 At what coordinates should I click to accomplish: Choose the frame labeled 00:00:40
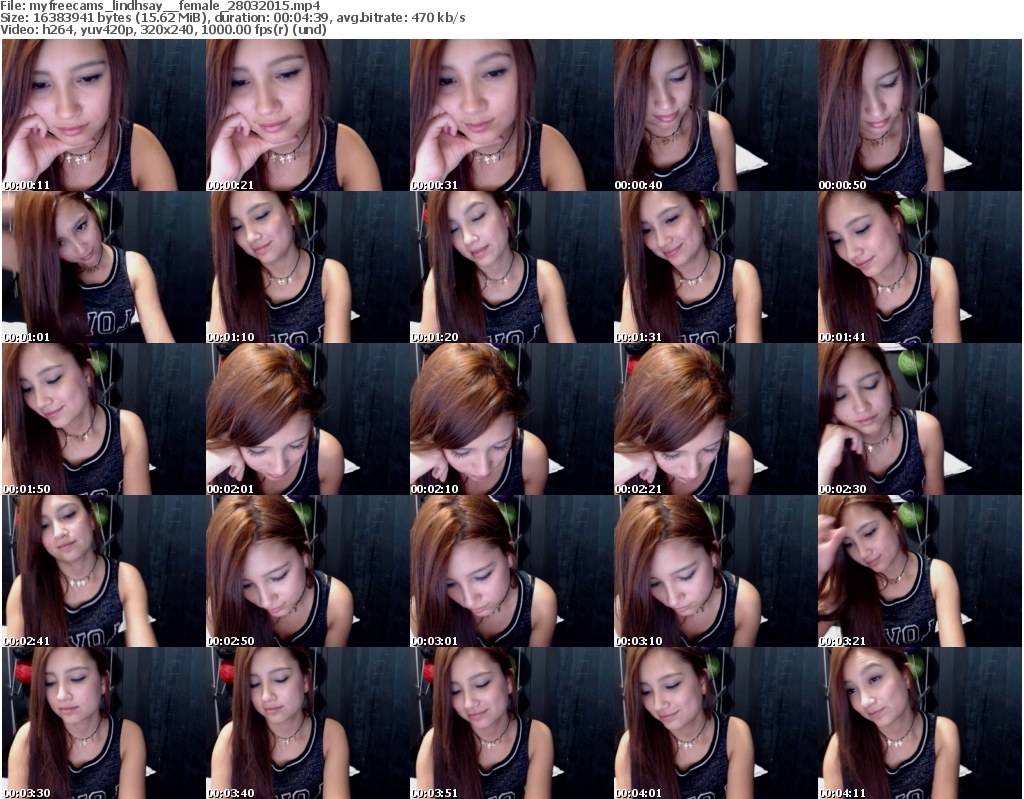click(x=715, y=115)
